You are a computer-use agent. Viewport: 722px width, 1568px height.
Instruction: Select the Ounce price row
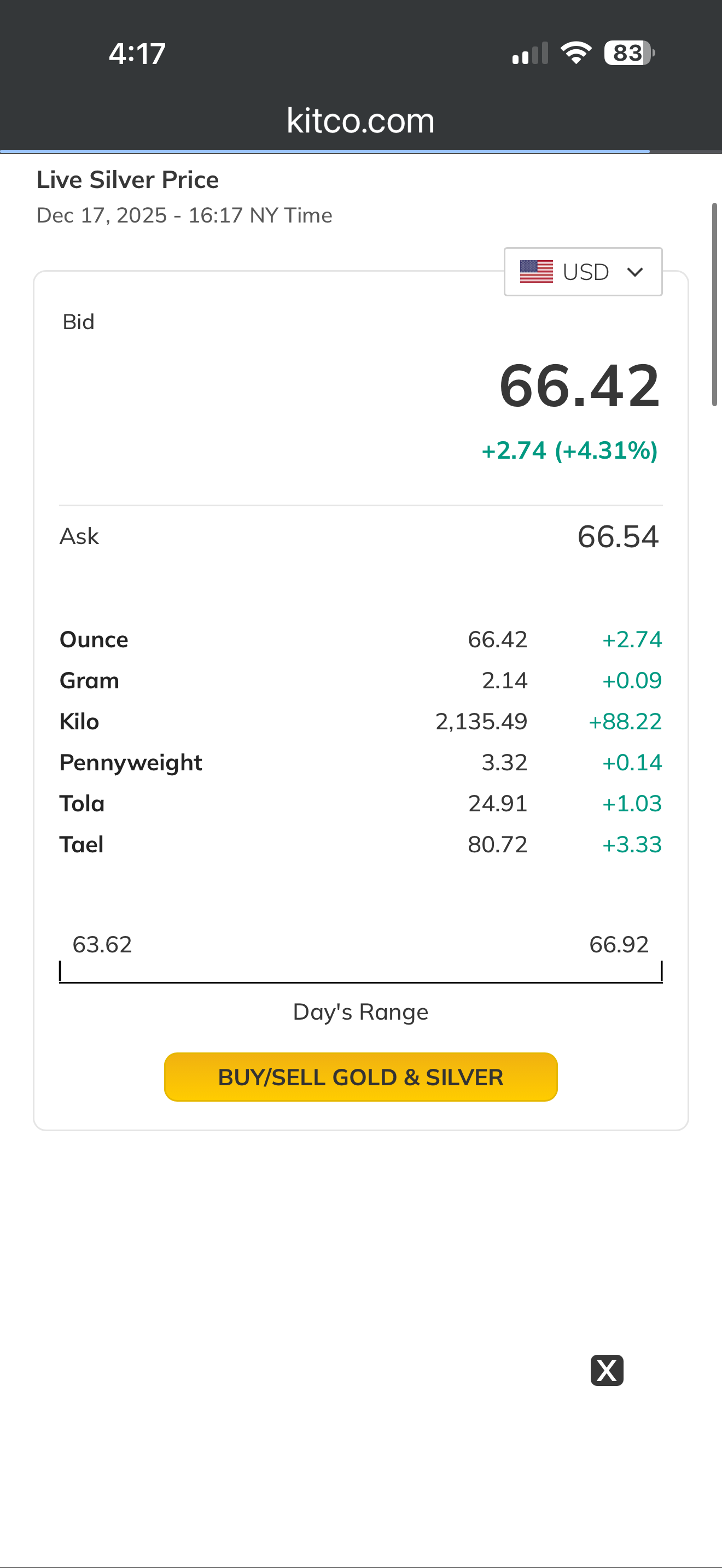[x=360, y=639]
